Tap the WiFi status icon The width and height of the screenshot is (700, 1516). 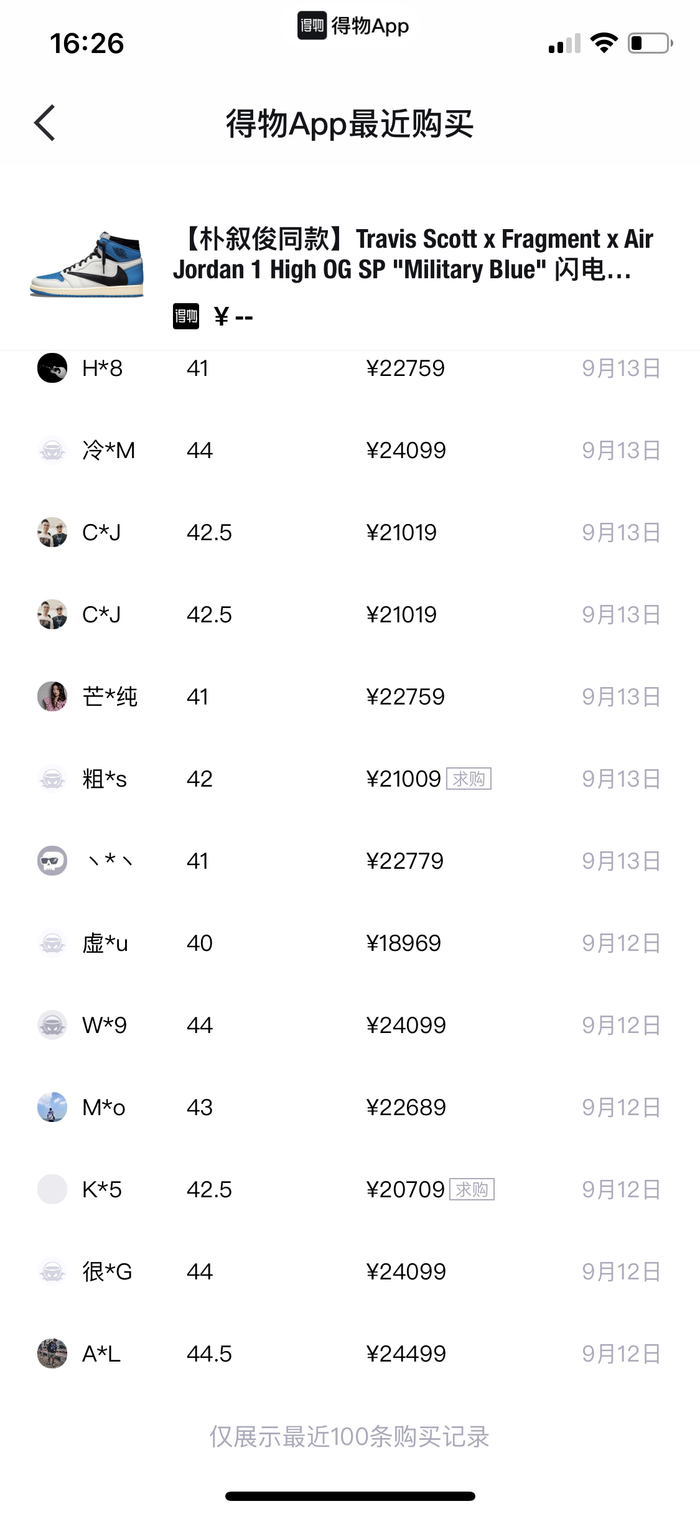[x=603, y=43]
